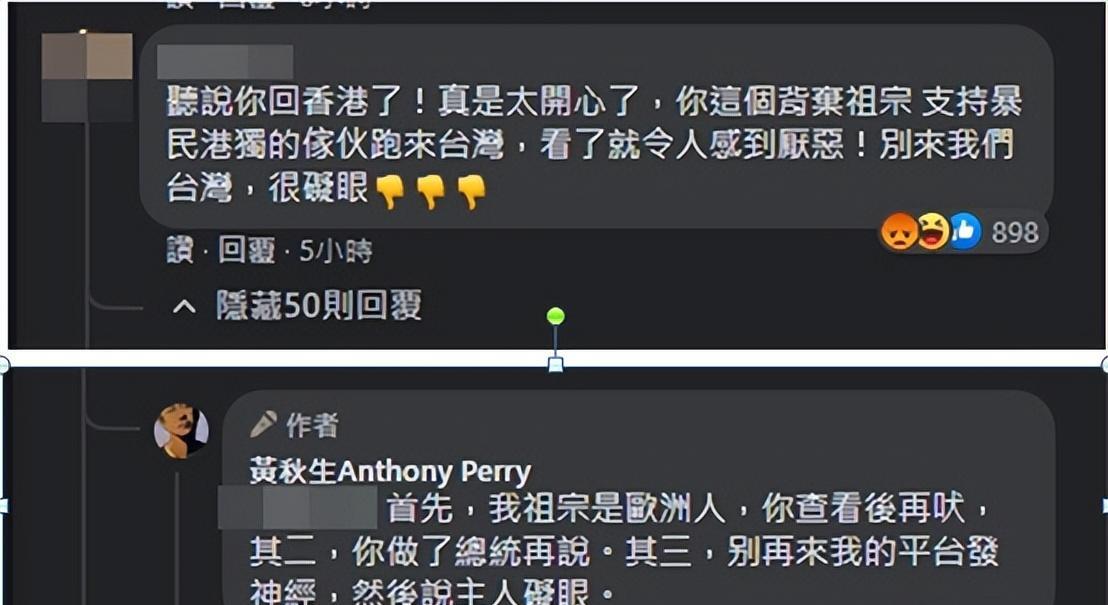This screenshot has height=605, width=1108.
Task: Click the angry face reaction emoji
Action: (x=899, y=231)
